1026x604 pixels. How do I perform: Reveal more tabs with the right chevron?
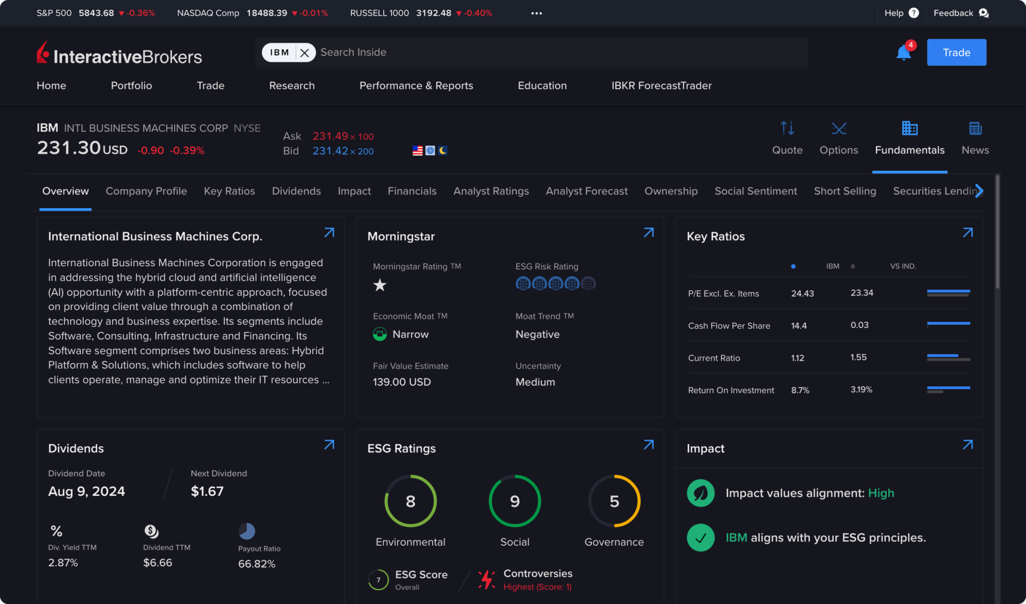[x=979, y=190]
